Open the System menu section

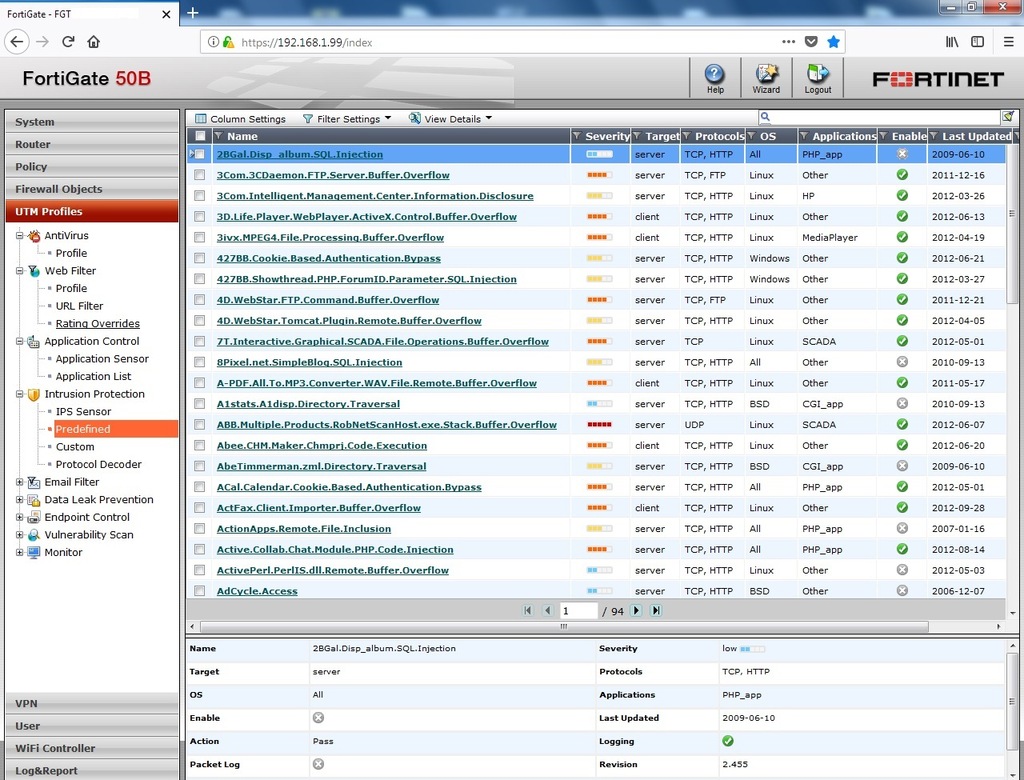tap(91, 122)
